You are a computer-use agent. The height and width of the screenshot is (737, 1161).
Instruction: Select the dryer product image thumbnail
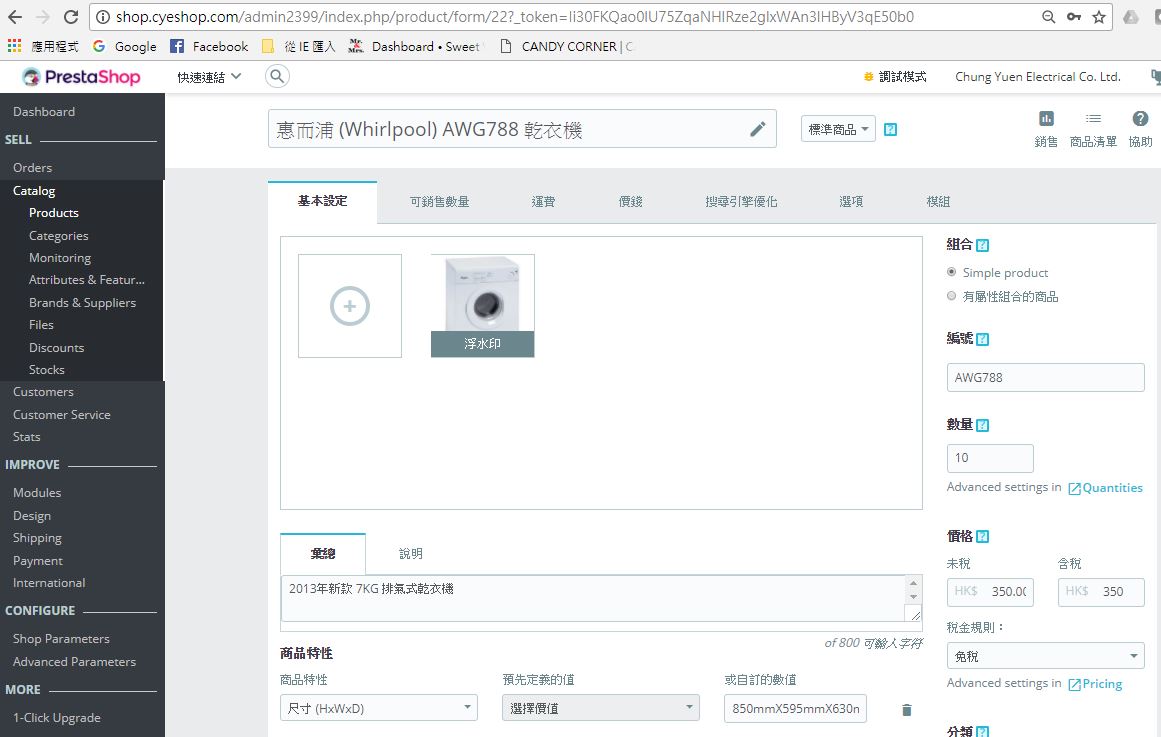(x=483, y=306)
